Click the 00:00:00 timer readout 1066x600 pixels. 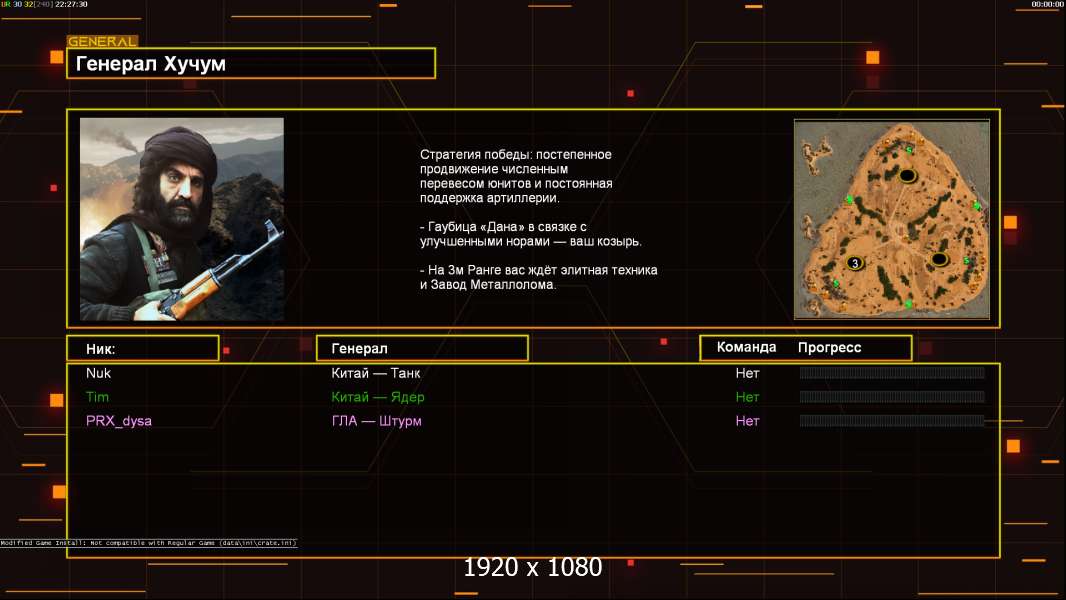(1047, 4)
